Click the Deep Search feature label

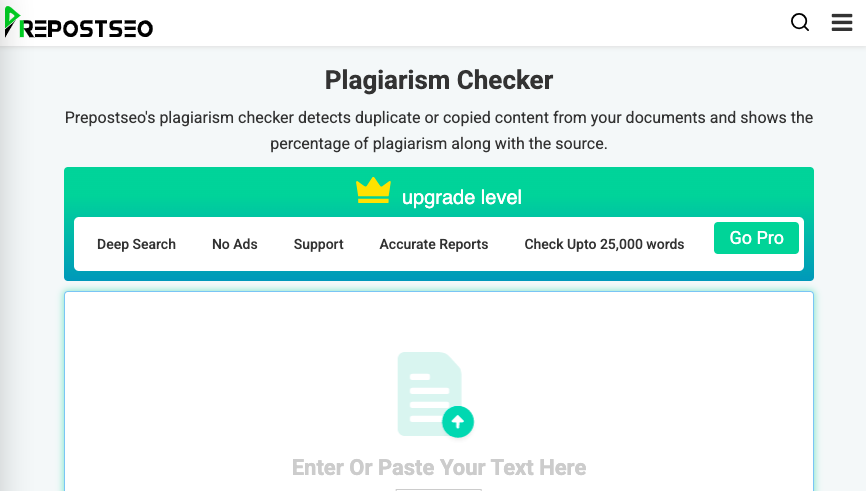pos(136,244)
